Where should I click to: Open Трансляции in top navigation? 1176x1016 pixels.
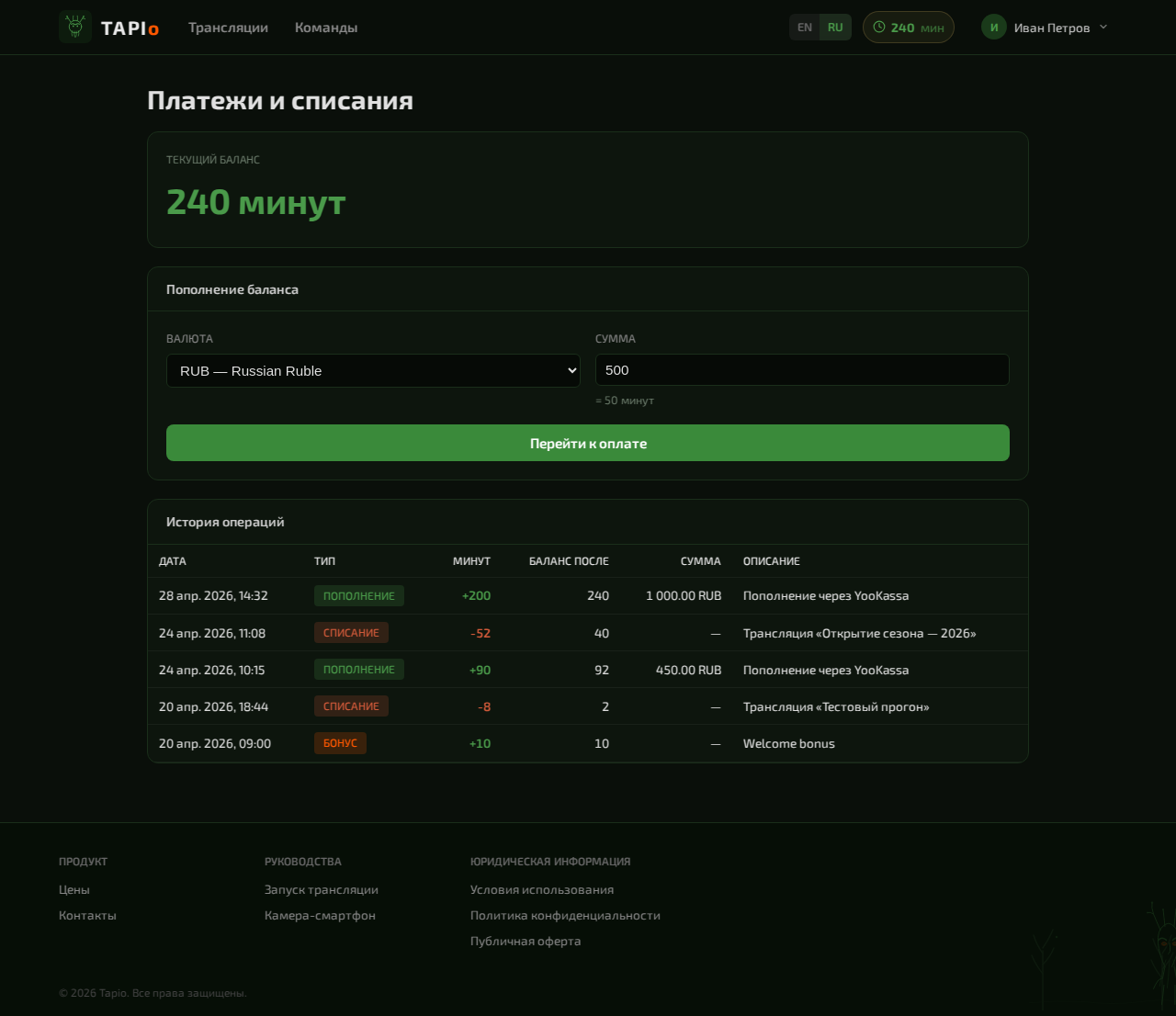pyautogui.click(x=228, y=28)
